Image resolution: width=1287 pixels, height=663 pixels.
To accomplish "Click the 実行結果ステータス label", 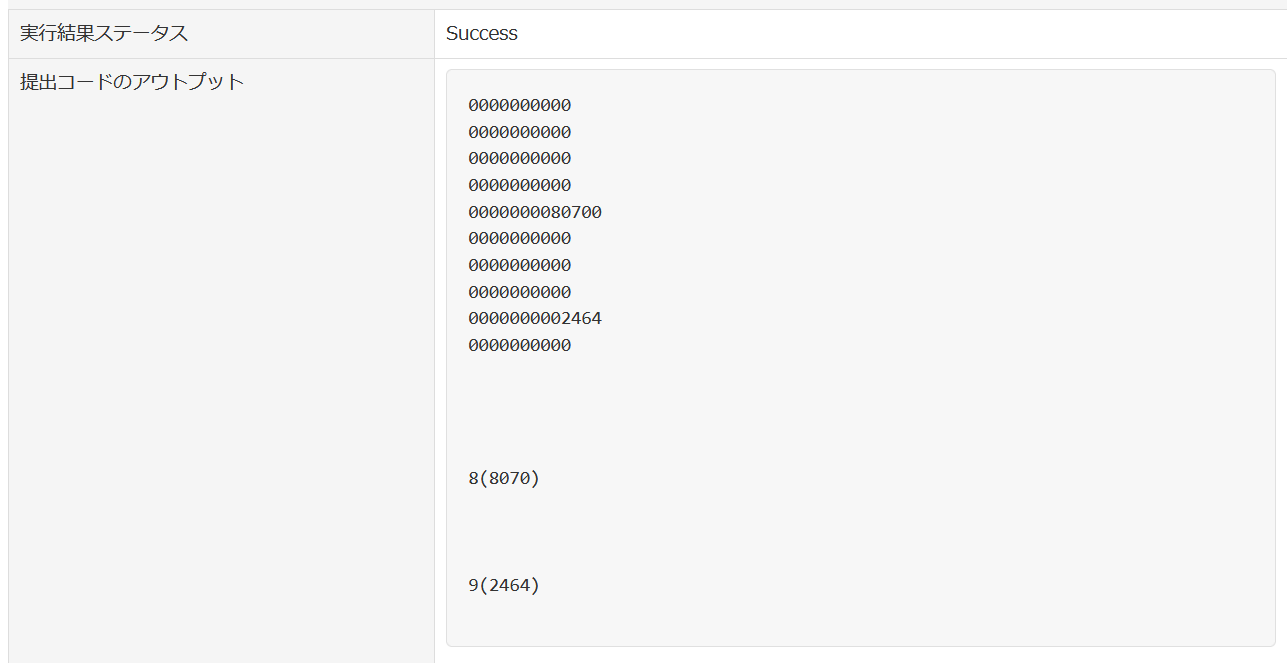I will tap(104, 33).
